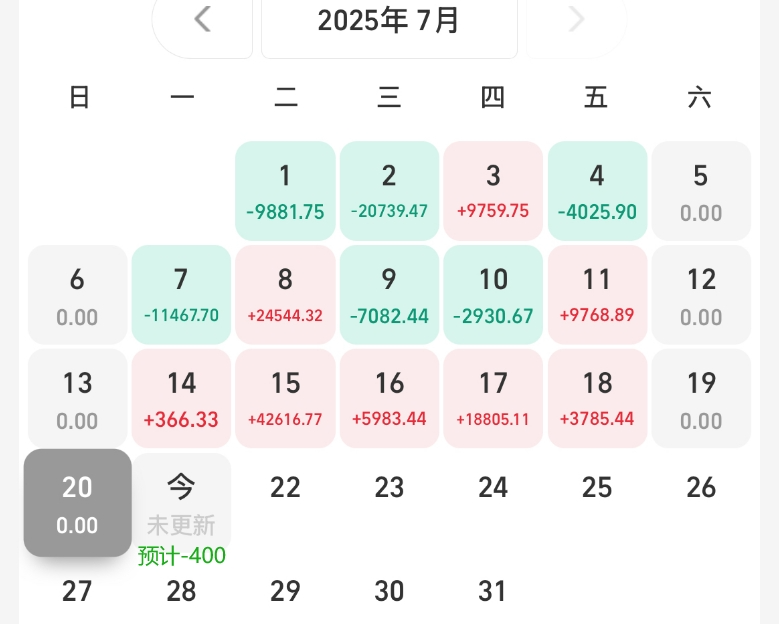Click the 六 weekday header
The image size is (779, 624).
pyautogui.click(x=700, y=97)
